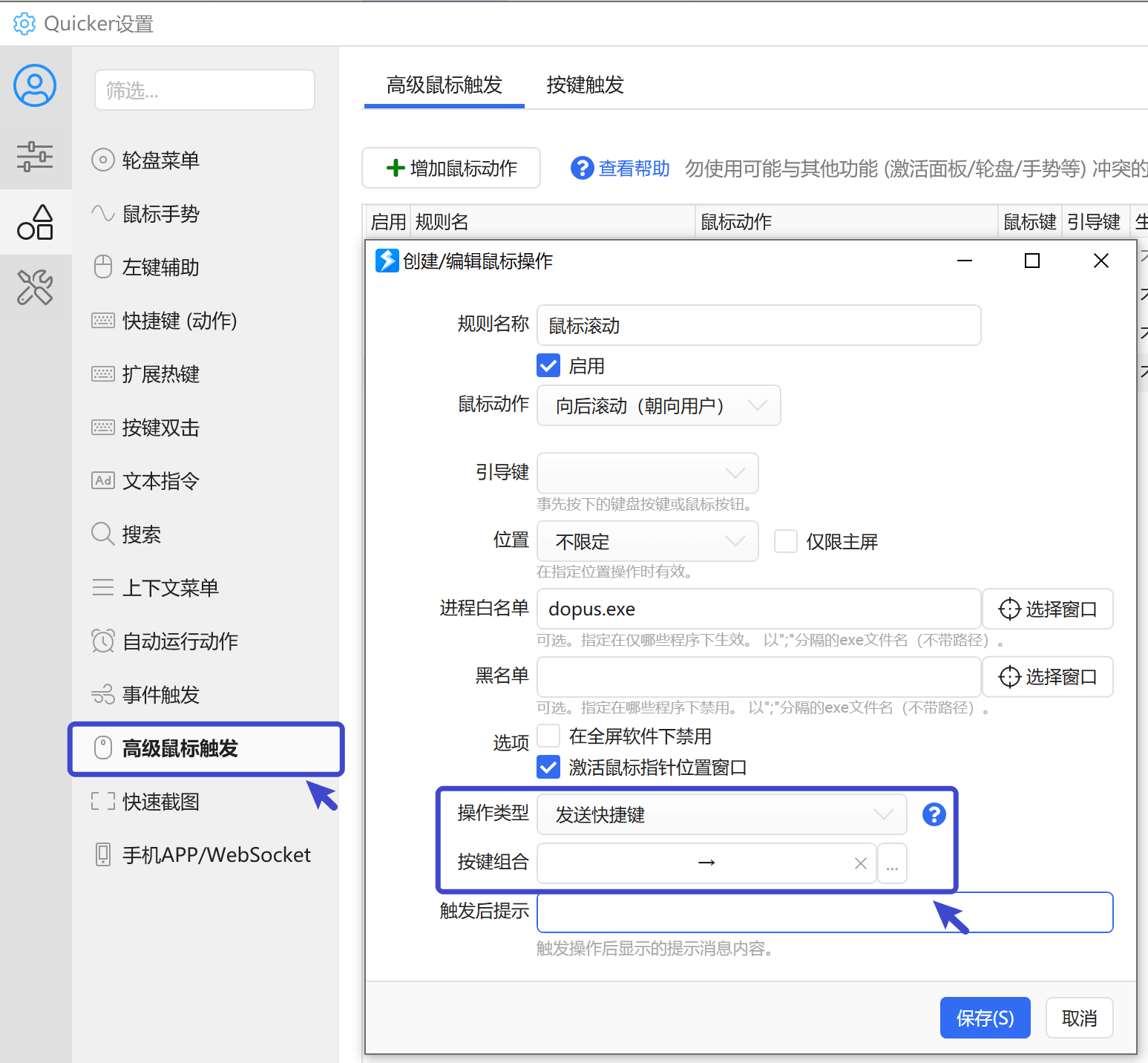
Task: Open the 引导键 dropdown
Action: (647, 473)
